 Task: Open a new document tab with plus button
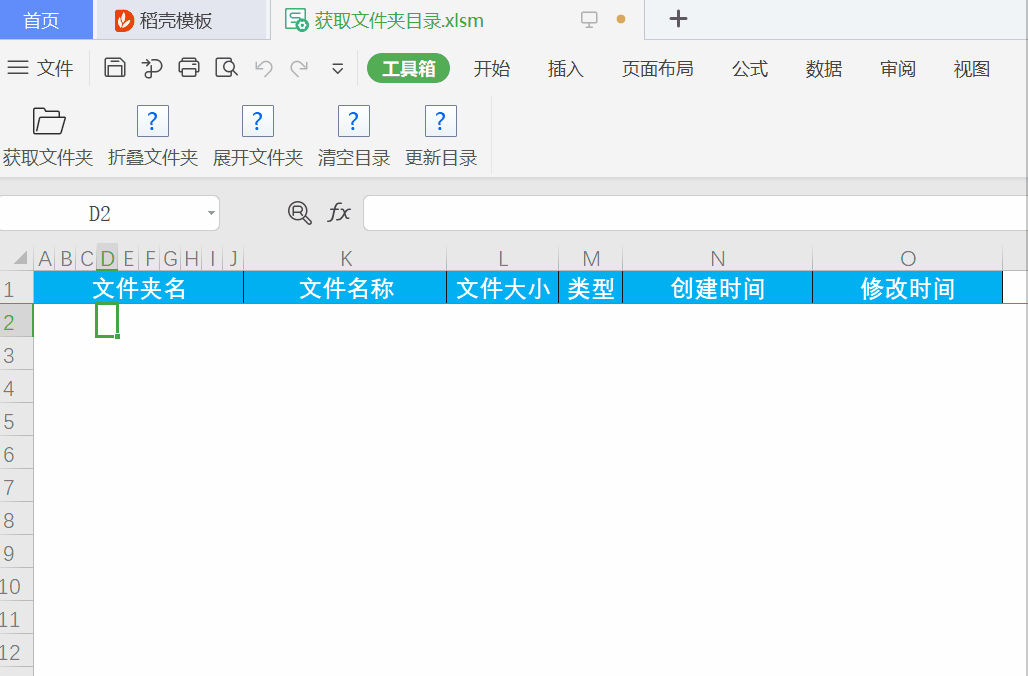[x=678, y=19]
